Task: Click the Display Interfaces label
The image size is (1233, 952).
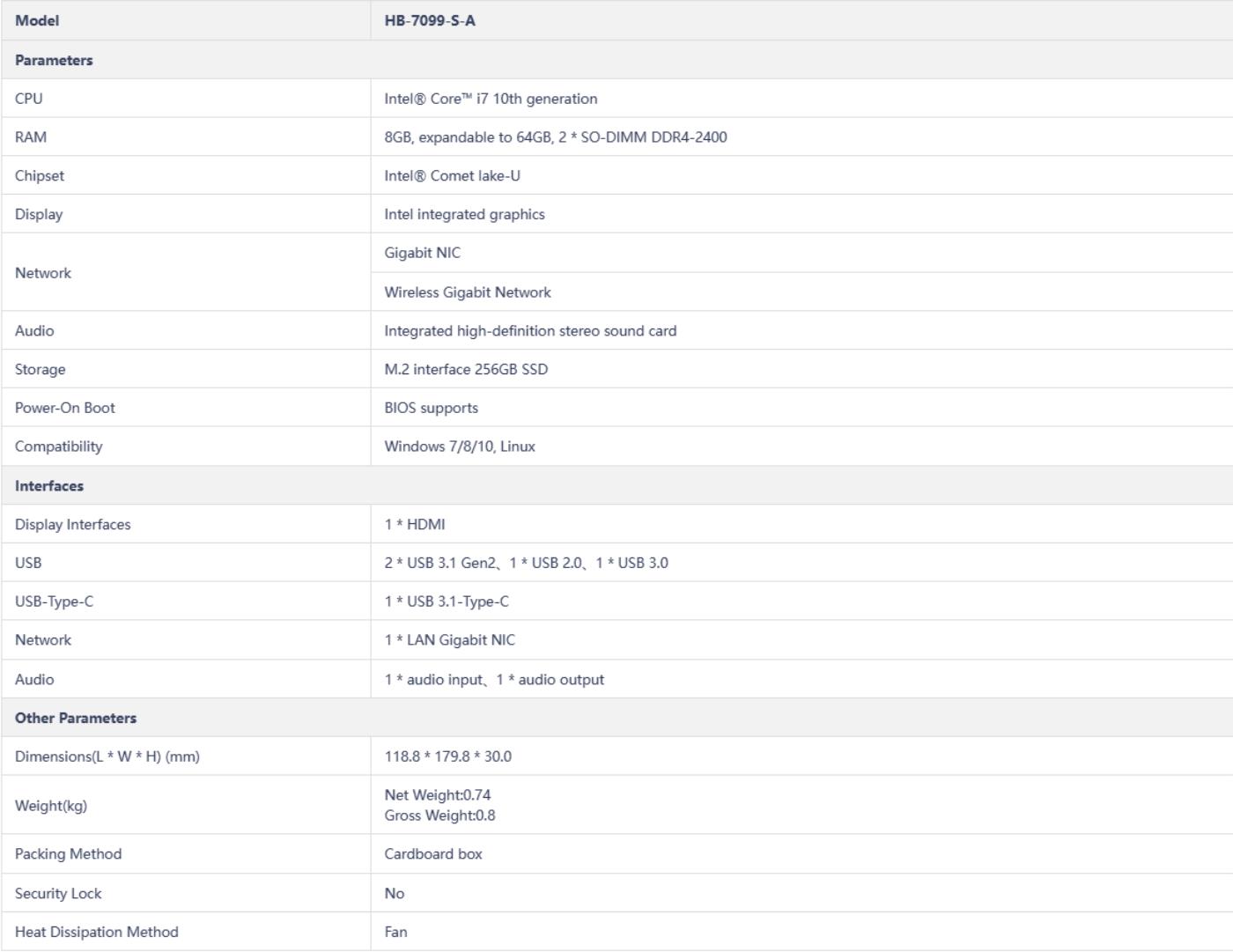Action: [x=72, y=525]
